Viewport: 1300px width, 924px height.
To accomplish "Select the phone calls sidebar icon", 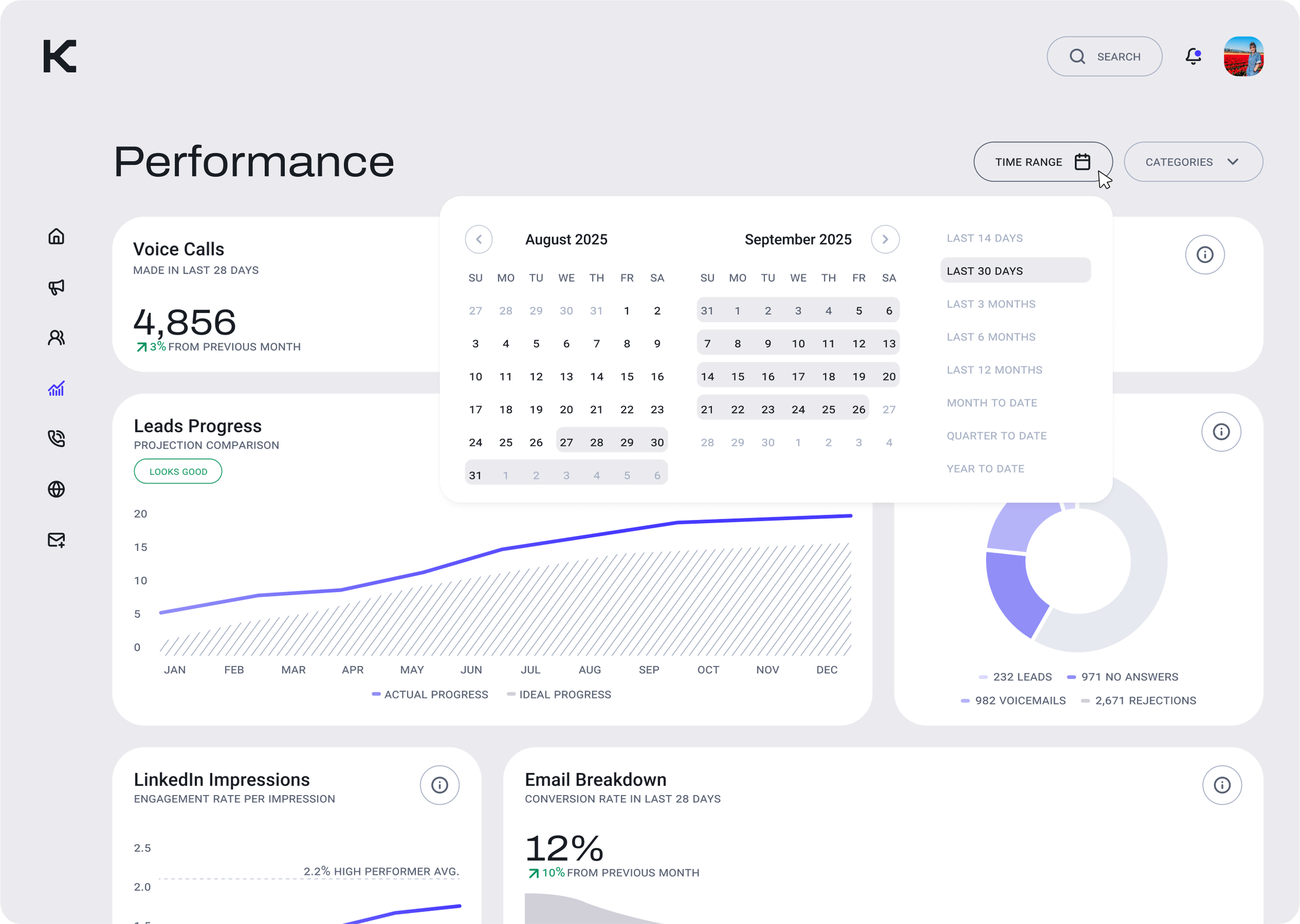I will pos(56,439).
